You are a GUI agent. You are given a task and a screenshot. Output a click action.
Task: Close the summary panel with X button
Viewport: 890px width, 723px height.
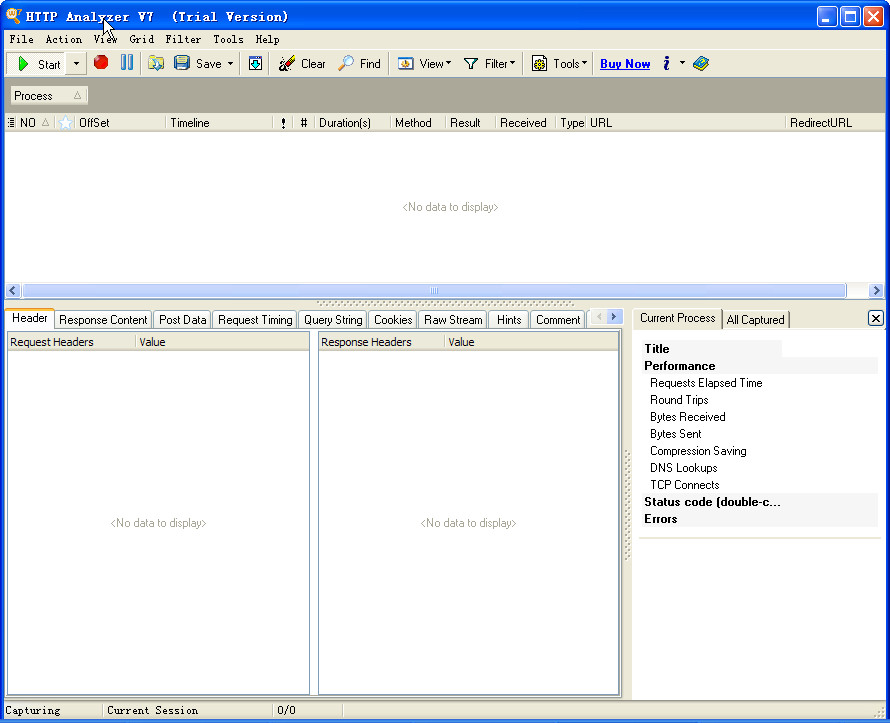pos(875,318)
